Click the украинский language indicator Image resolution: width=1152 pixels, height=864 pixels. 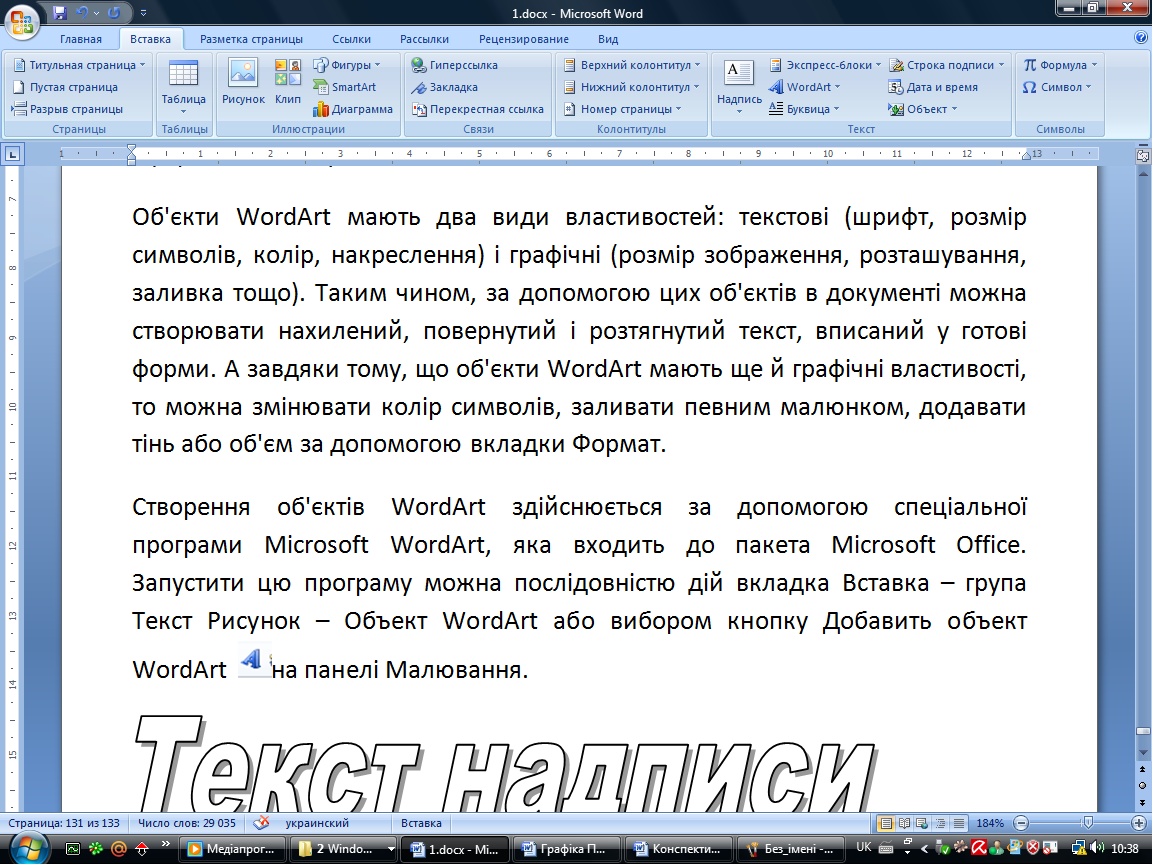pyautogui.click(x=317, y=823)
